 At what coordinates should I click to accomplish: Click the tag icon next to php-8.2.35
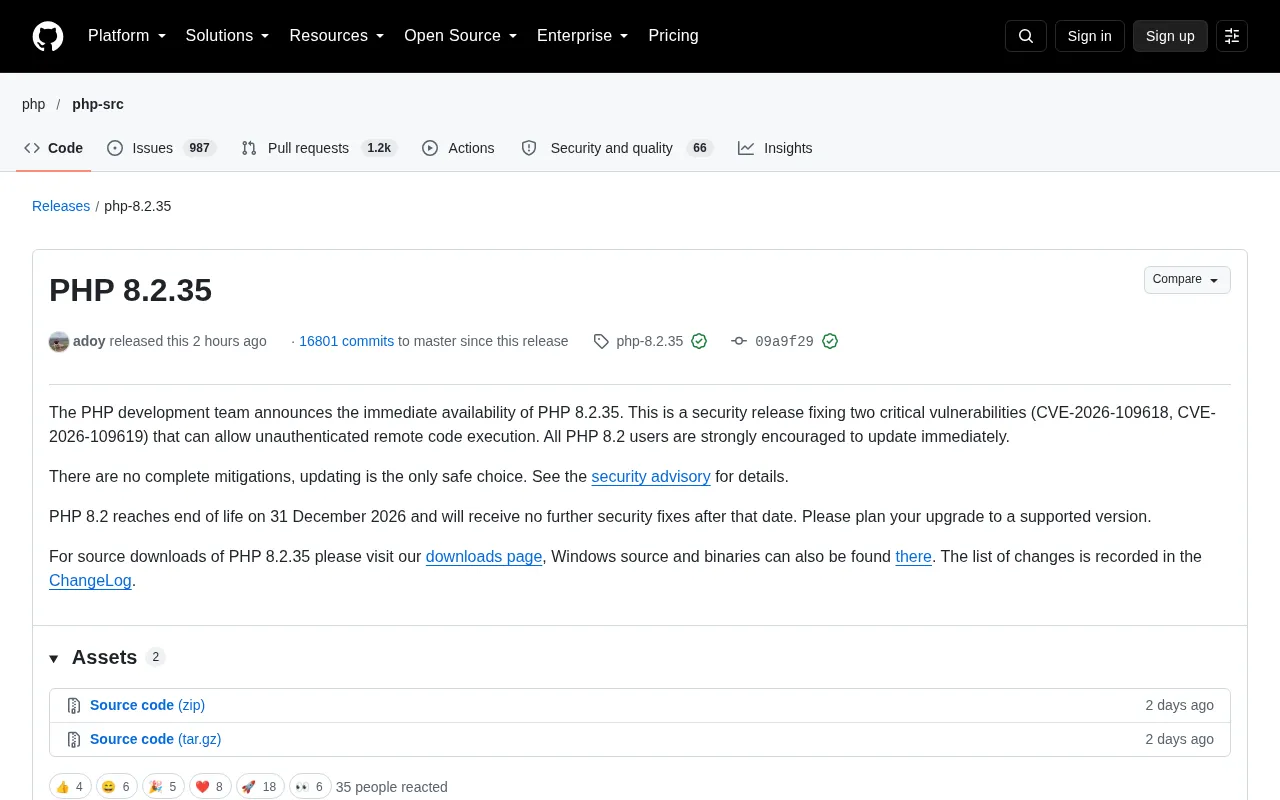click(x=601, y=341)
